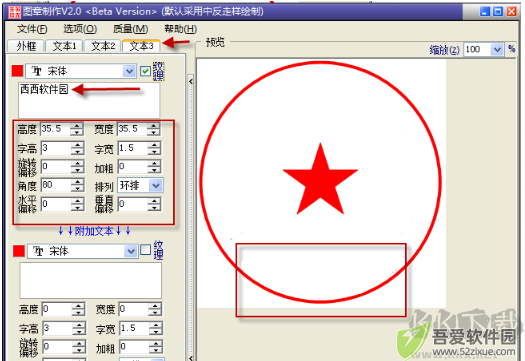
Task: Click the upper 高度 field showing 35.5
Action: [56, 129]
